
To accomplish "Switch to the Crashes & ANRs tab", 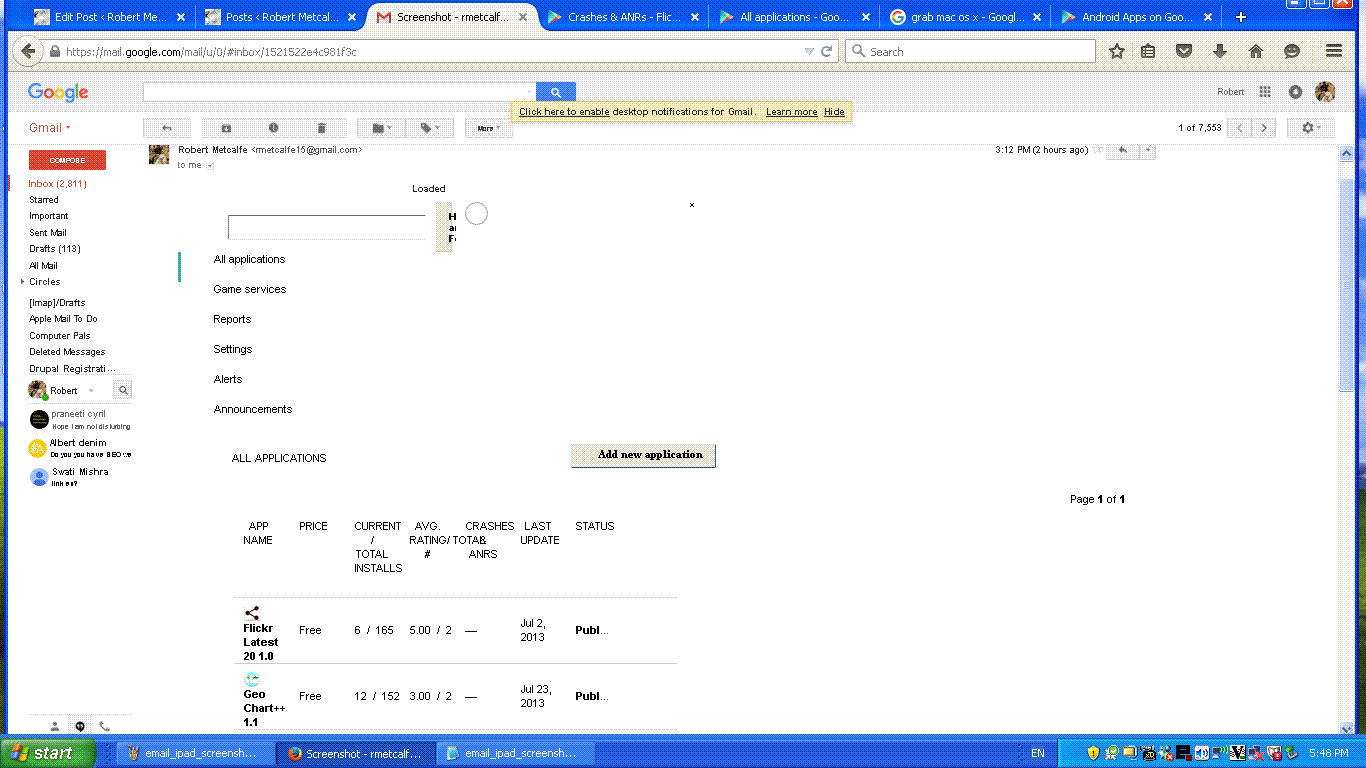I will (623, 17).
